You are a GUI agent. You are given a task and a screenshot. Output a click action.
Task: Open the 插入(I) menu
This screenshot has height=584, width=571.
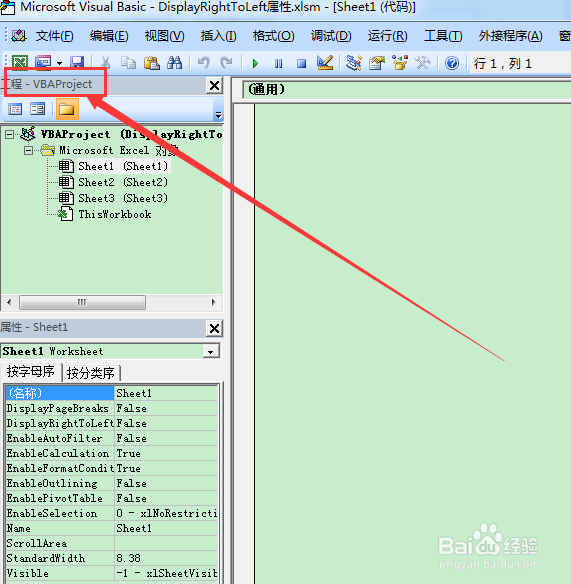(218, 36)
